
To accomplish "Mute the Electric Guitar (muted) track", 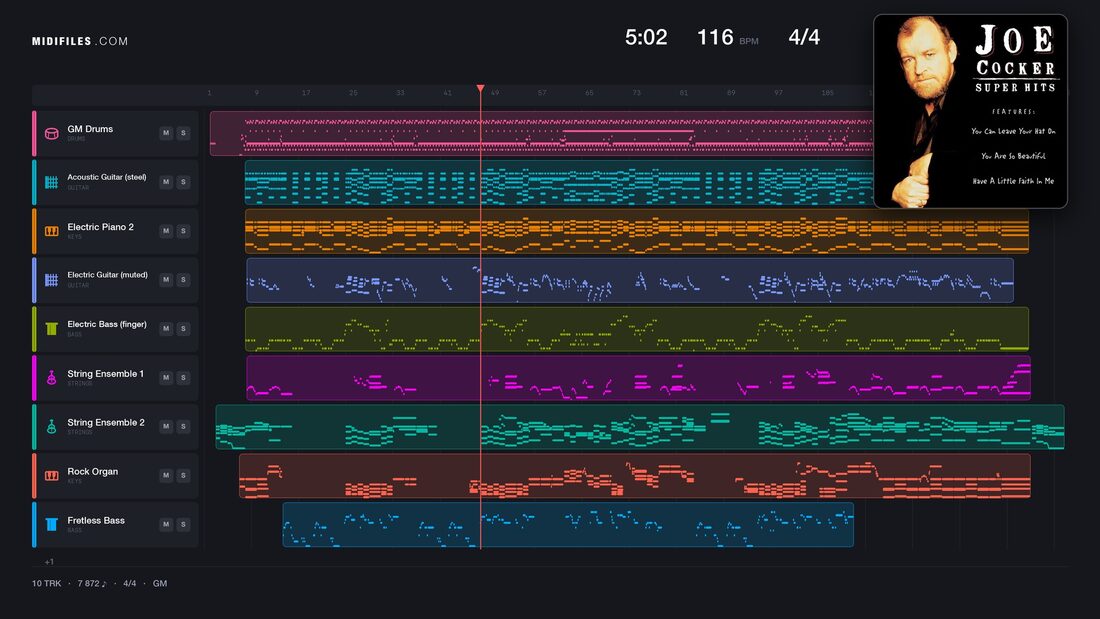I will pos(166,279).
